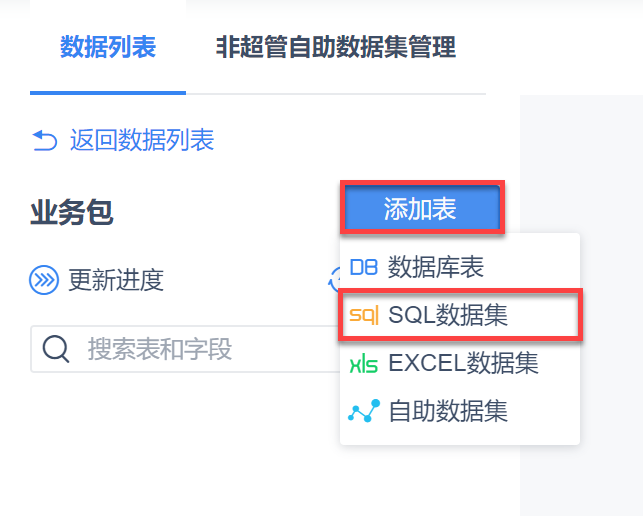
Task: Choose 数据库表 from the menu
Action: coord(436,268)
